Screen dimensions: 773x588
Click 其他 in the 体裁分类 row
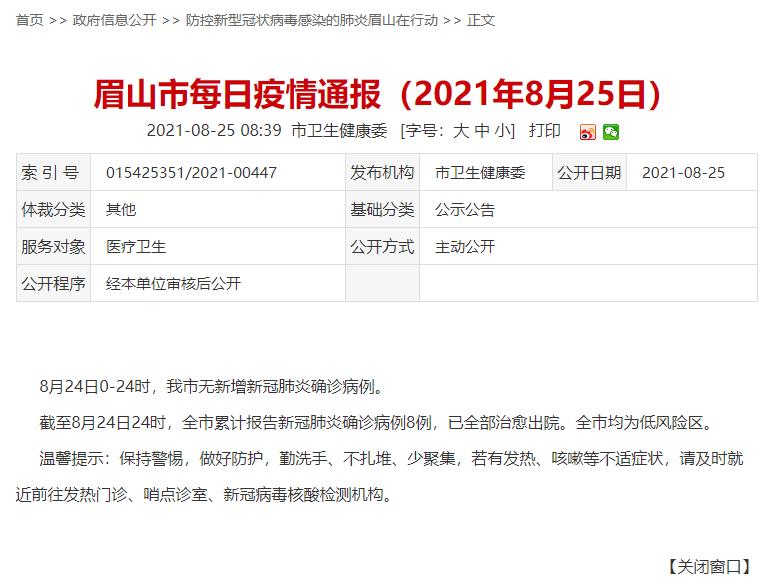pyautogui.click(x=121, y=210)
